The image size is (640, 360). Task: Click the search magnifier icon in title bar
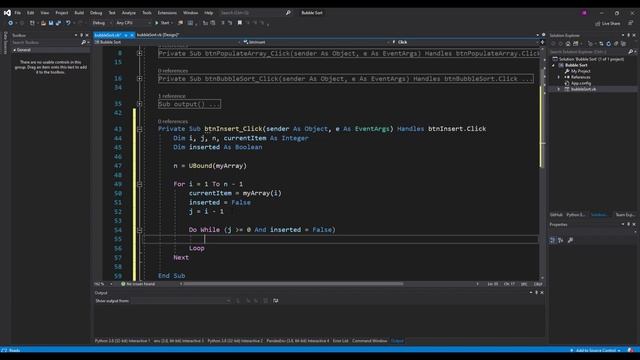(x=288, y=13)
